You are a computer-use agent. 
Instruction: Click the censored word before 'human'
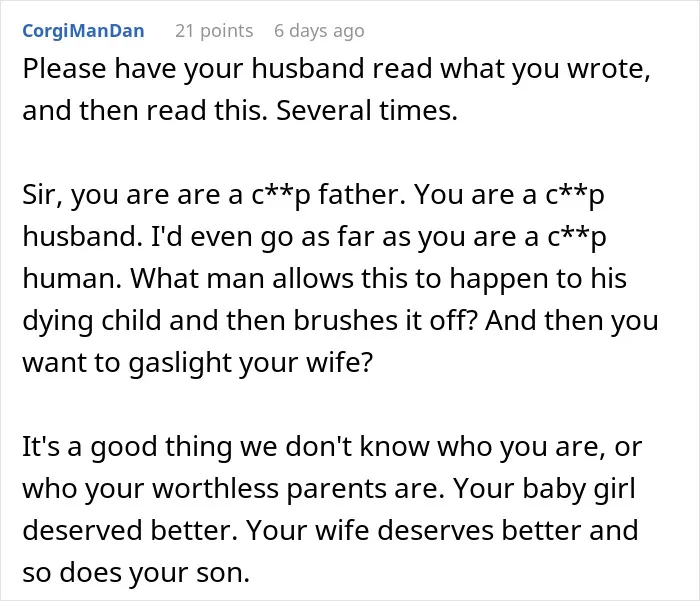577,237
